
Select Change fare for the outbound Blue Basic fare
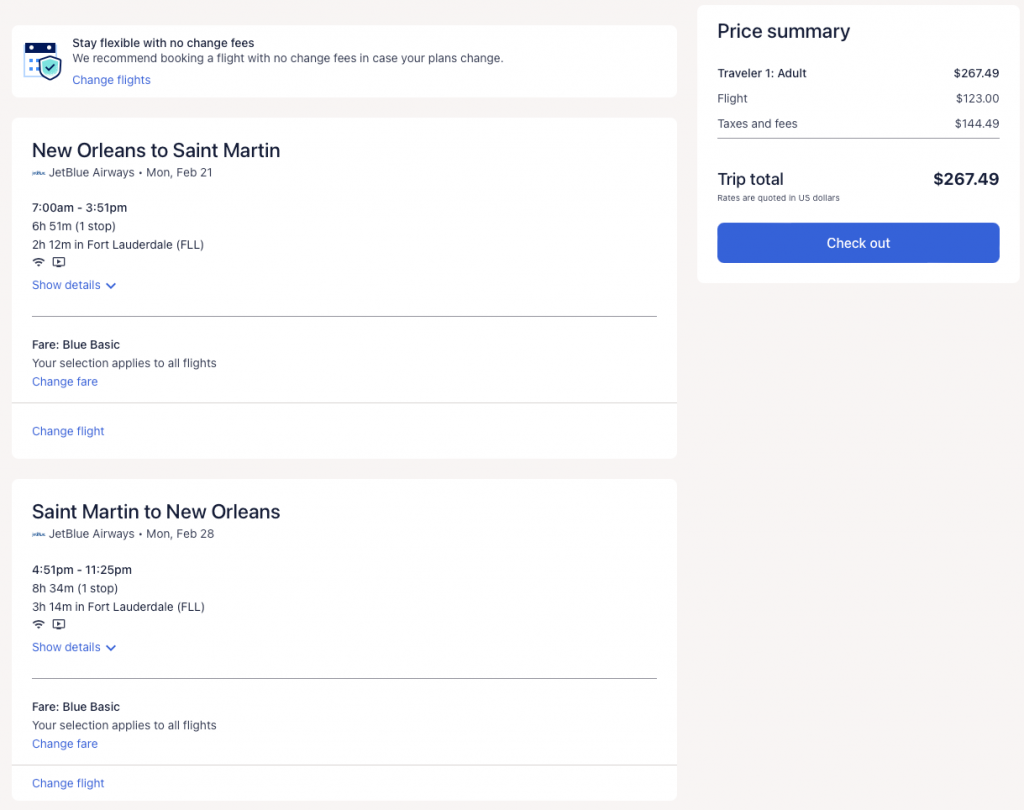[x=65, y=382]
